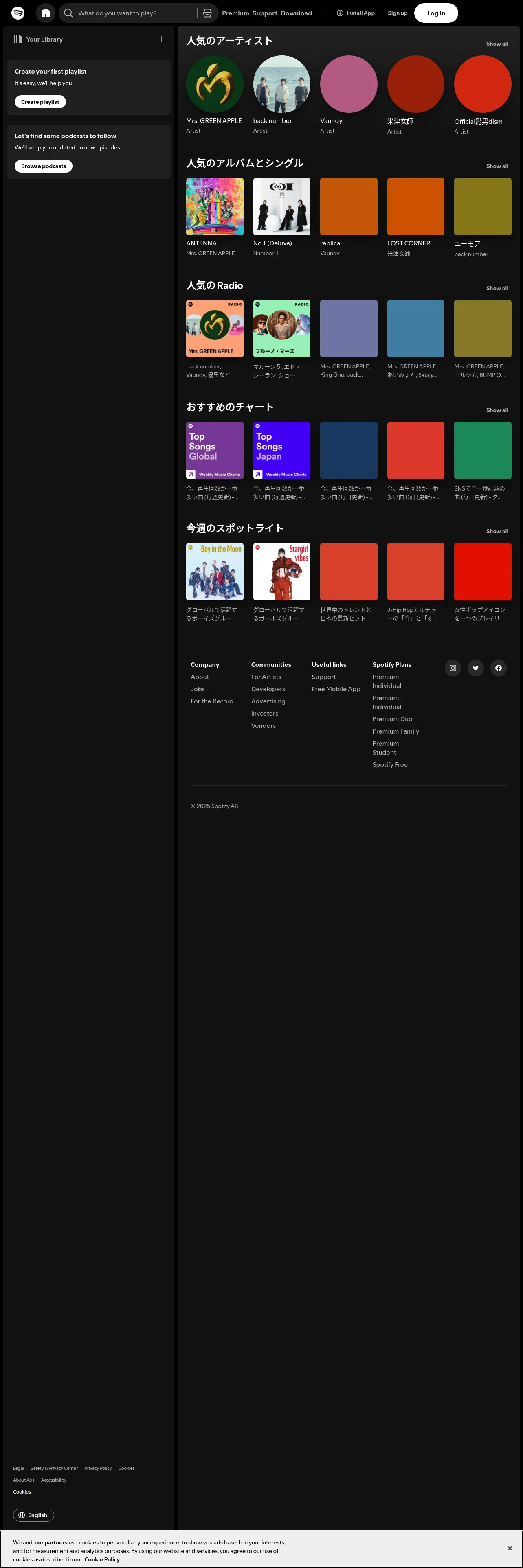The height and width of the screenshot is (1568, 523).
Task: Open Spotify's Facebook page icon
Action: pyautogui.click(x=499, y=668)
